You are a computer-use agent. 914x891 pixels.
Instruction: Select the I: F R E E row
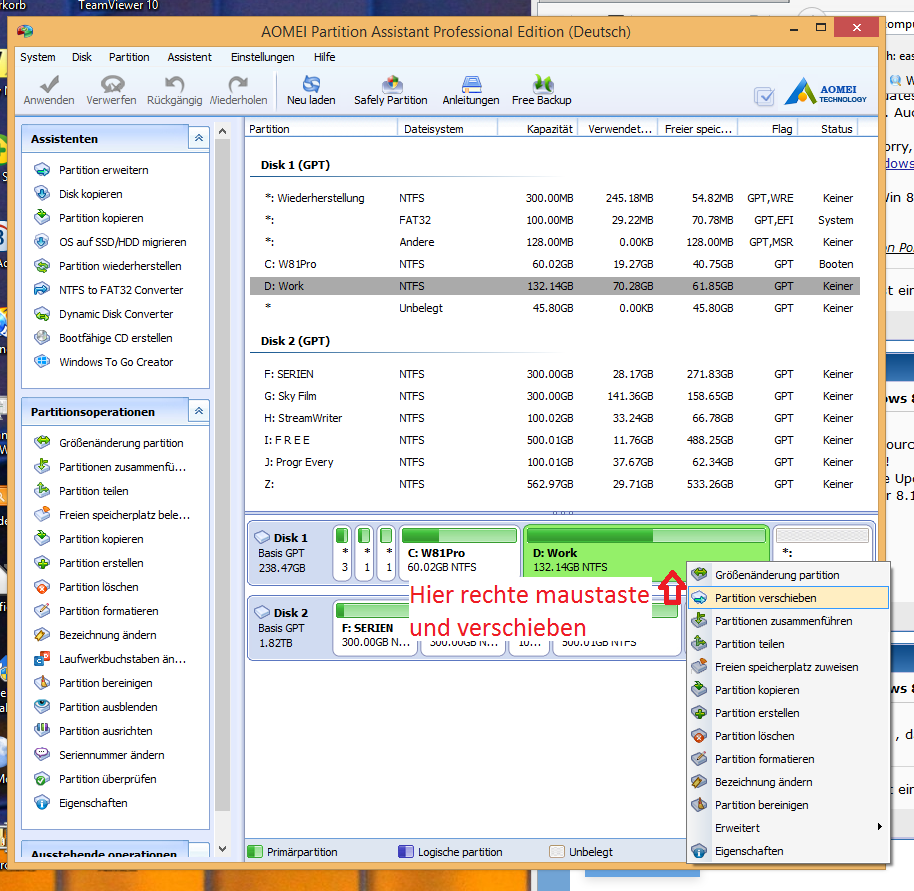coord(555,440)
